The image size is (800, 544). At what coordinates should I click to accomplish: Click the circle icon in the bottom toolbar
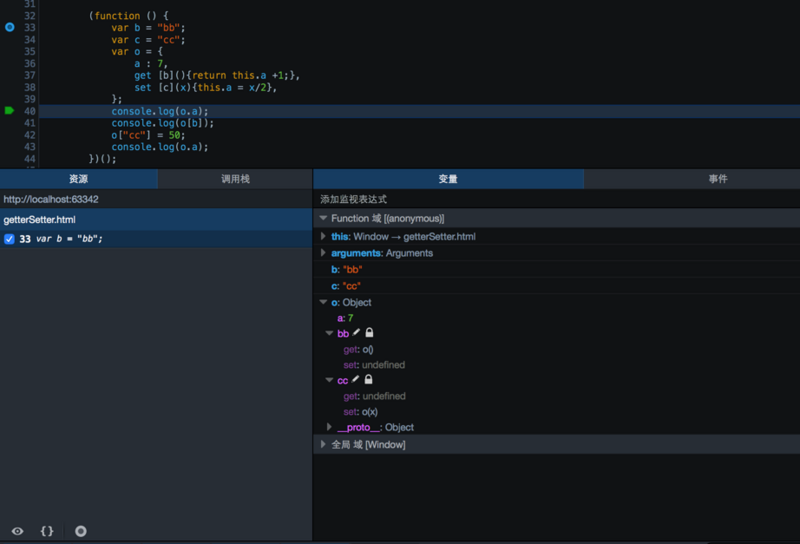coord(81,531)
